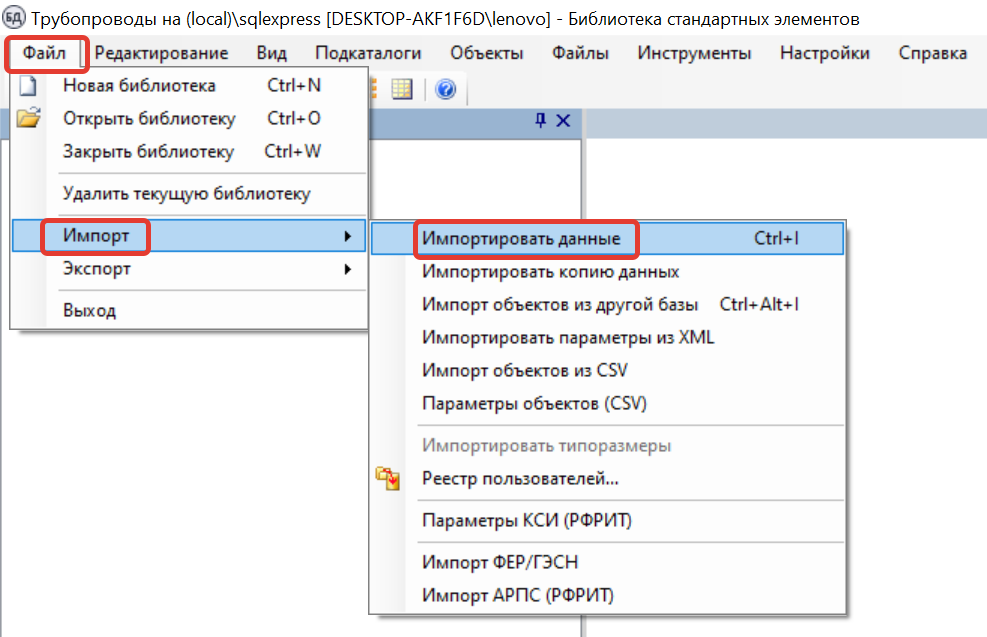
Task: Click the Реестр пользователей icon
Action: (388, 478)
